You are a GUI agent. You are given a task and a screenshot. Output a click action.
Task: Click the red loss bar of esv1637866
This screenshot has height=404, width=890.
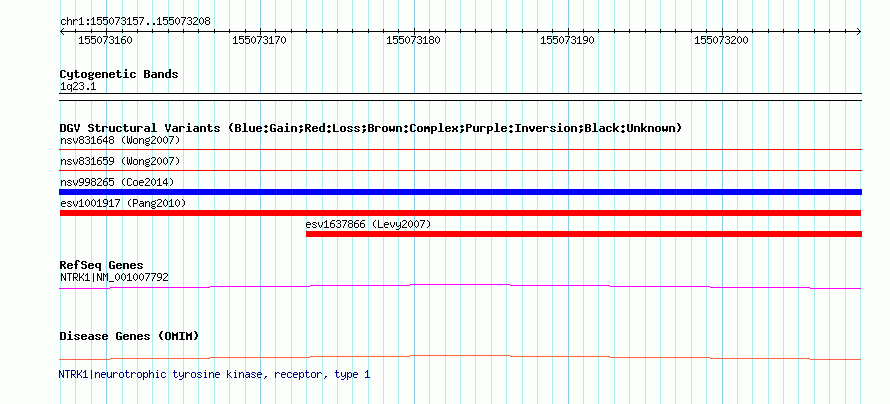[584, 234]
